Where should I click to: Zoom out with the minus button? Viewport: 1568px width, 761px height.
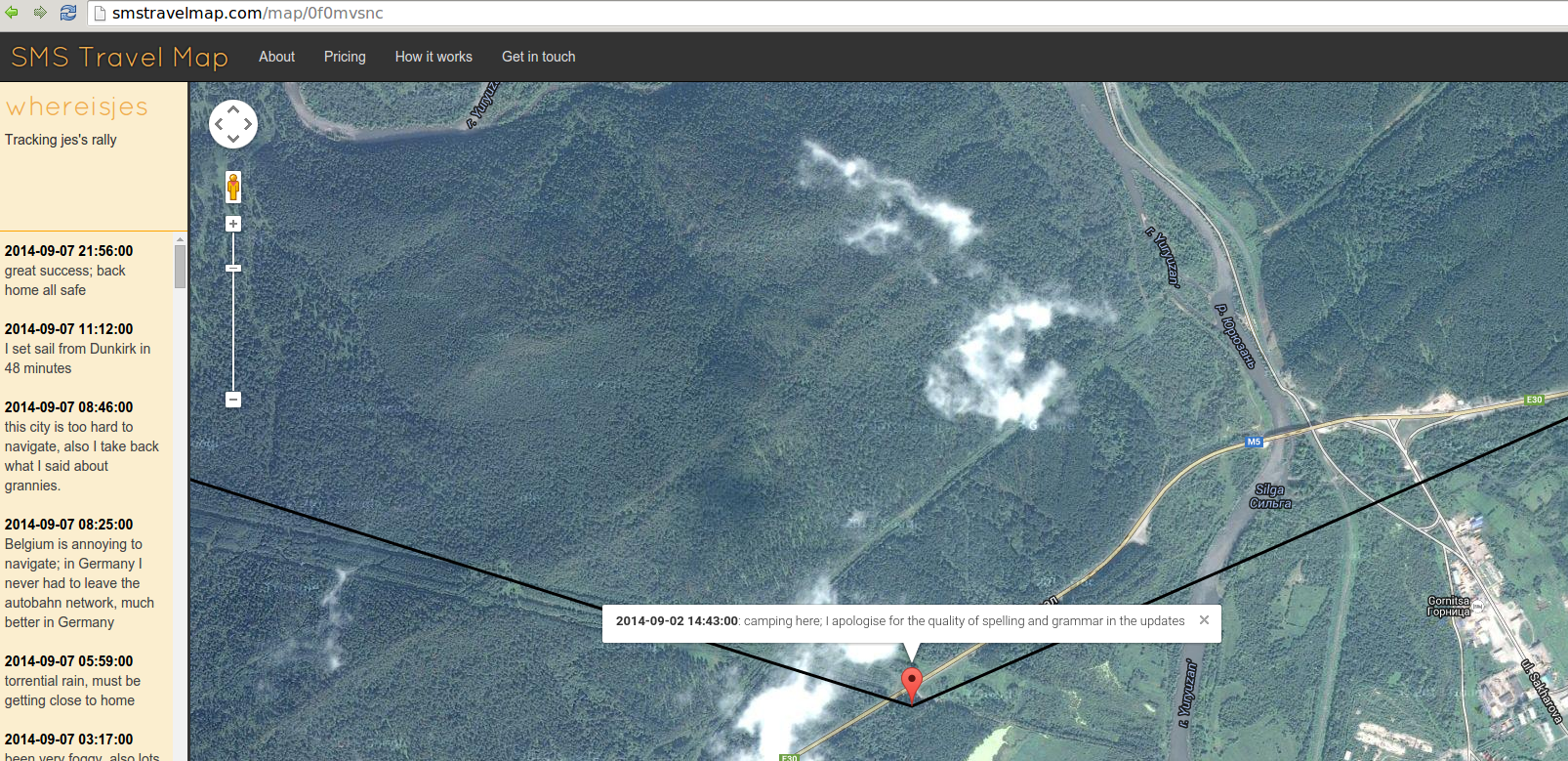(x=233, y=400)
